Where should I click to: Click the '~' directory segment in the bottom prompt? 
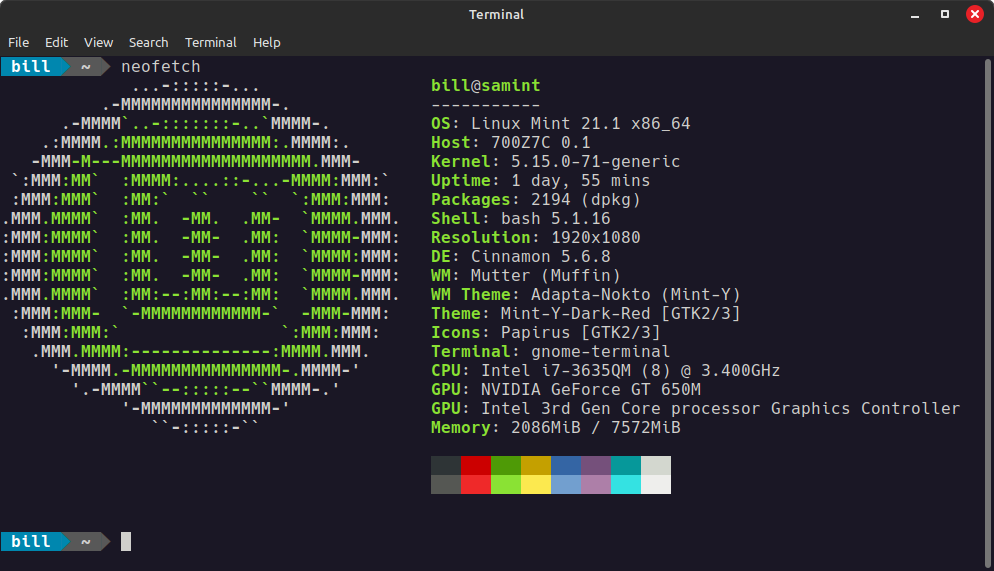coord(86,542)
